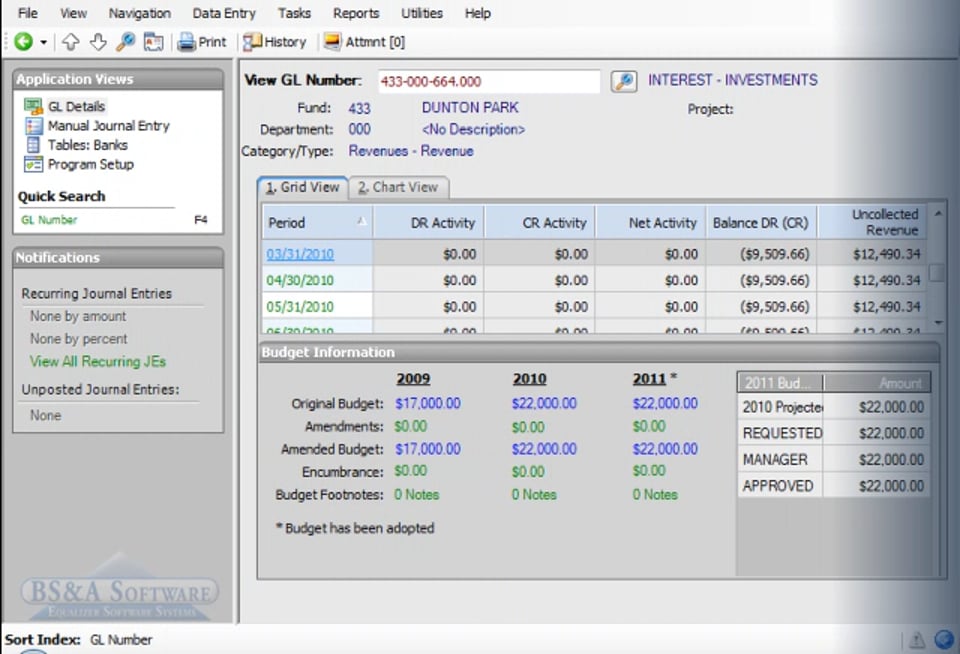Click the magnifier search icon in toolbar
This screenshot has height=654, width=960.
(125, 42)
